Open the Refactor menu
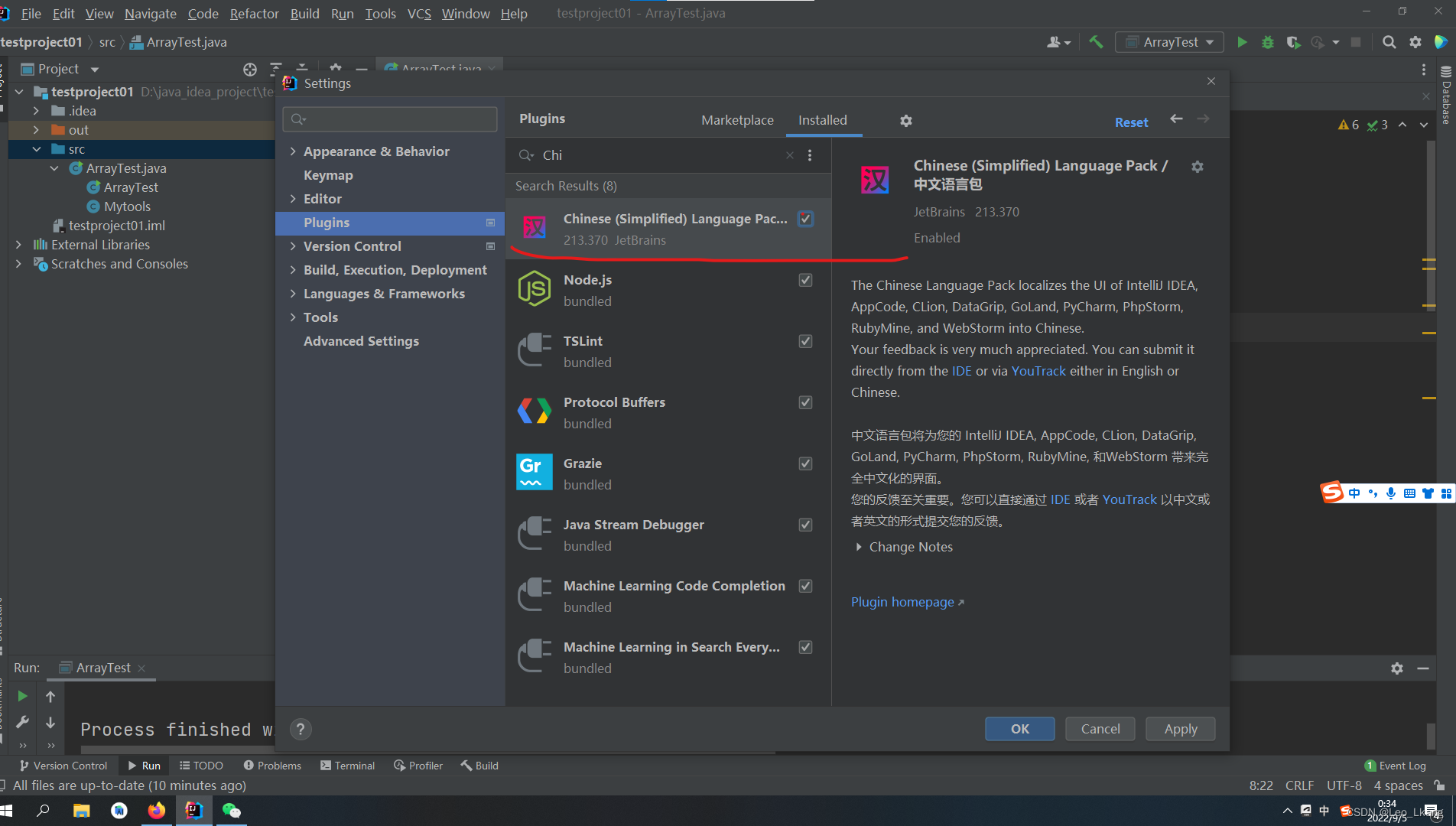 pos(254,14)
